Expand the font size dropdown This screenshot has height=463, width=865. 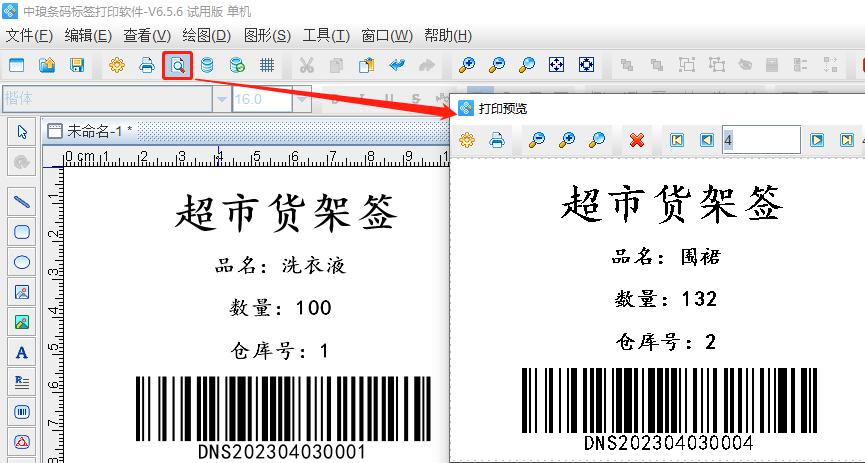(x=301, y=99)
